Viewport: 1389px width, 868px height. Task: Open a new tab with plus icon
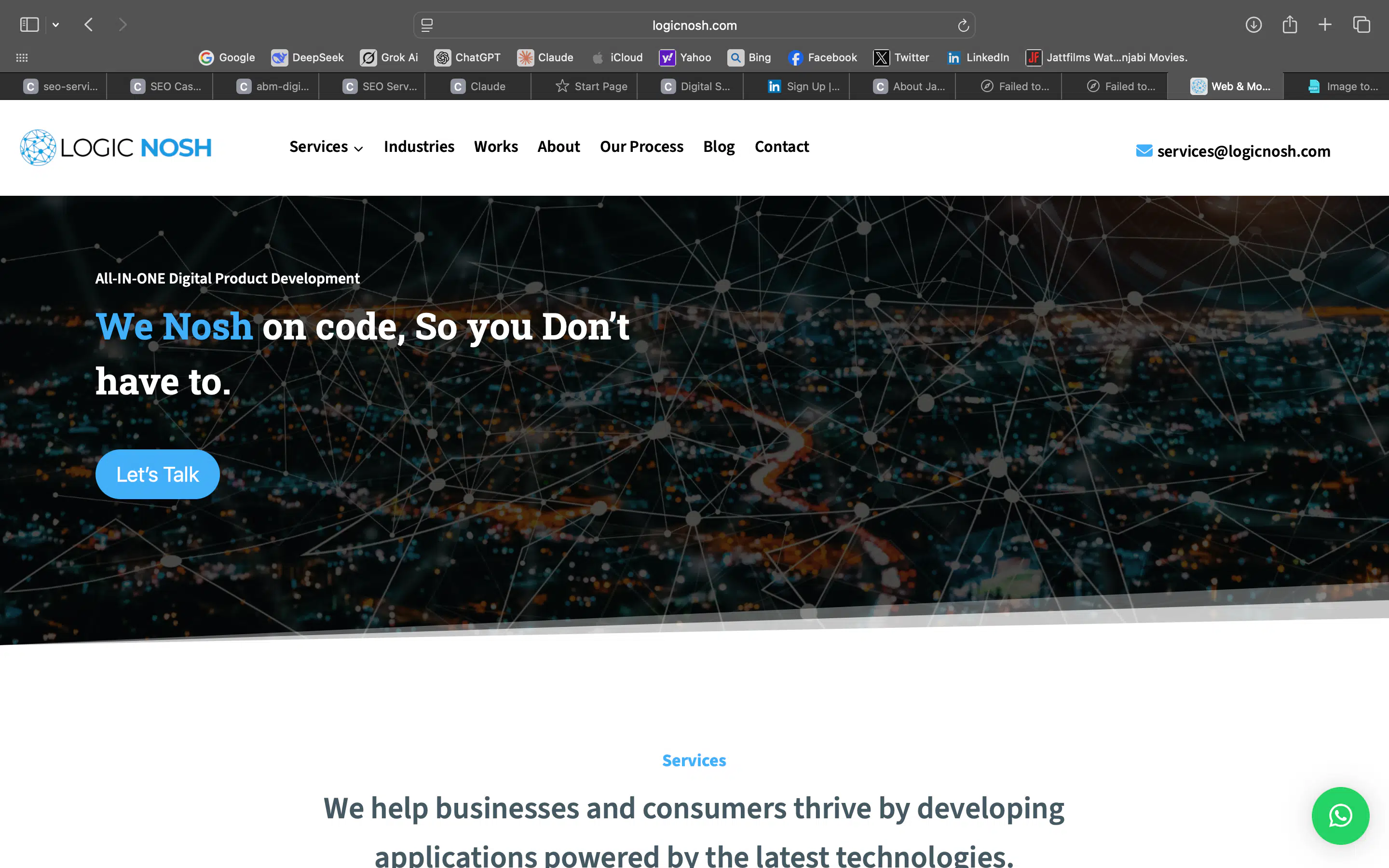[x=1325, y=25]
